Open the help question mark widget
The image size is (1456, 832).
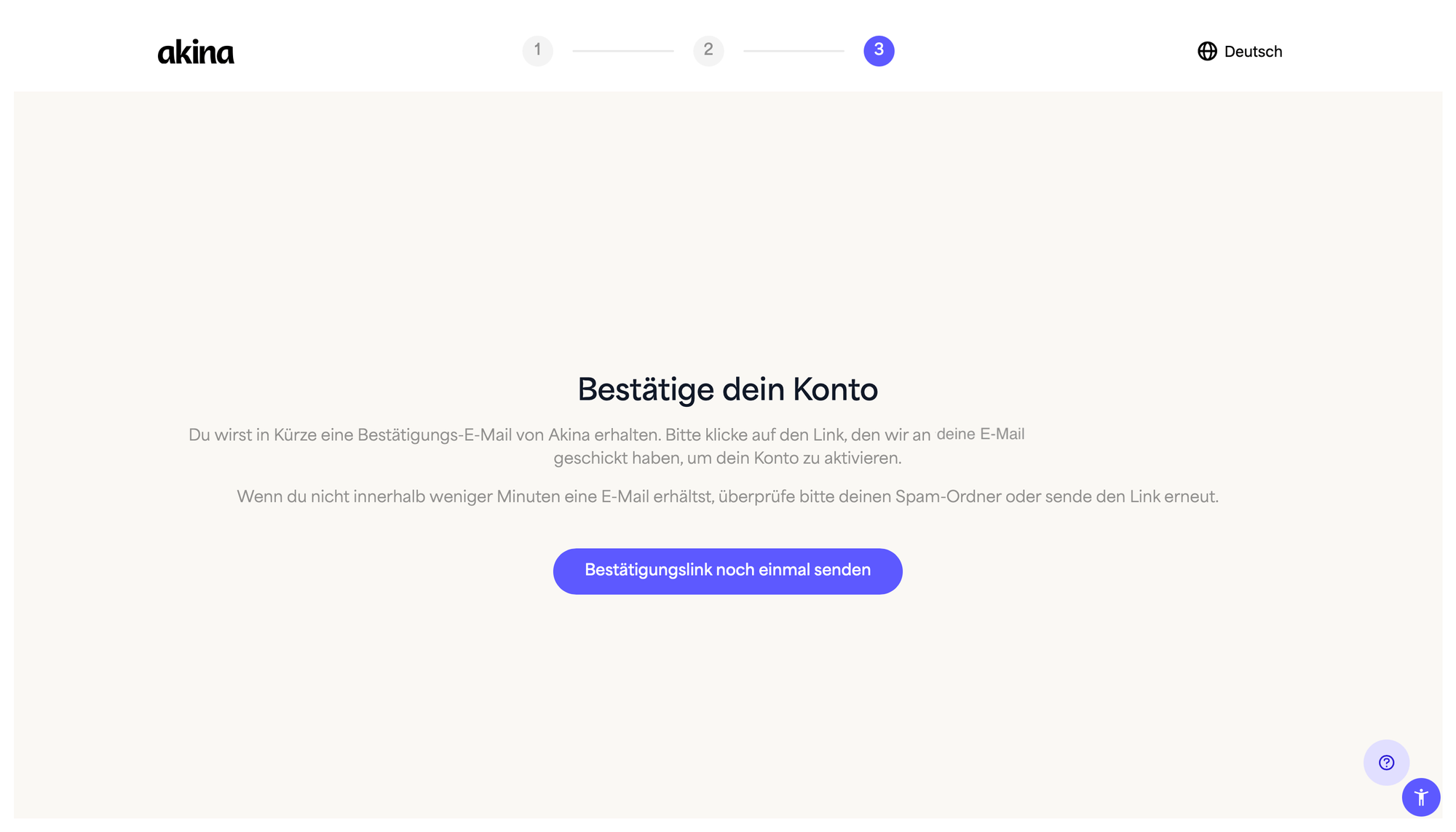point(1386,763)
